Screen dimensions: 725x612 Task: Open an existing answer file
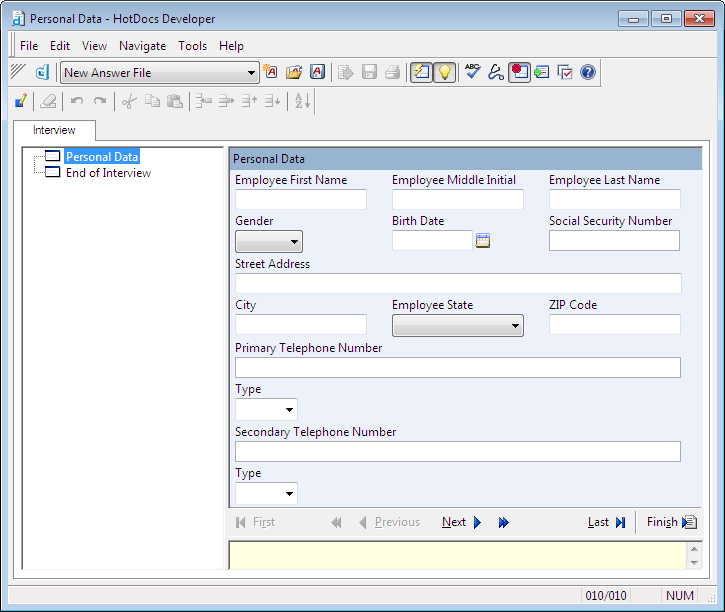[294, 72]
